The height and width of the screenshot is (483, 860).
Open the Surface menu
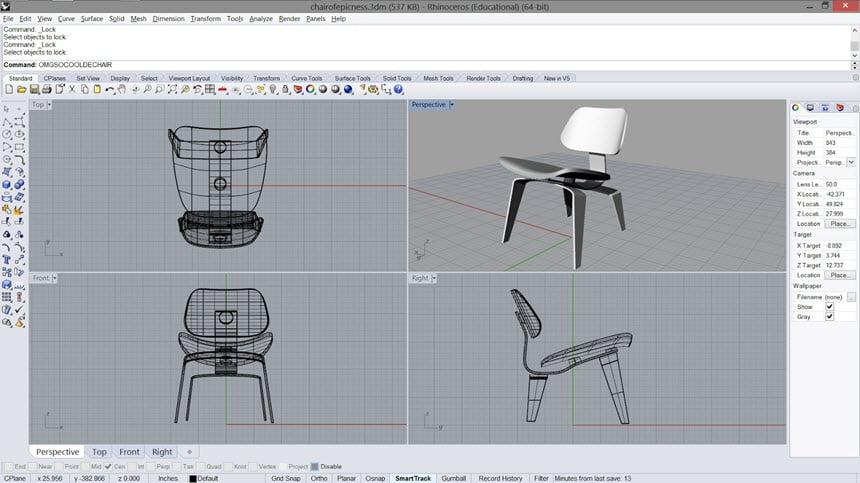click(92, 19)
